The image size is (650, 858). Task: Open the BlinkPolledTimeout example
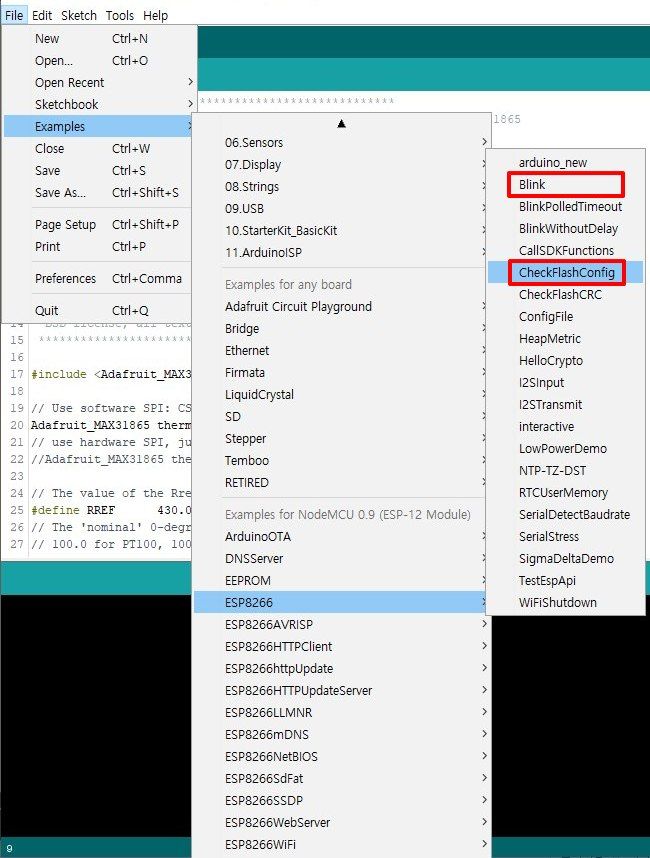(565, 206)
